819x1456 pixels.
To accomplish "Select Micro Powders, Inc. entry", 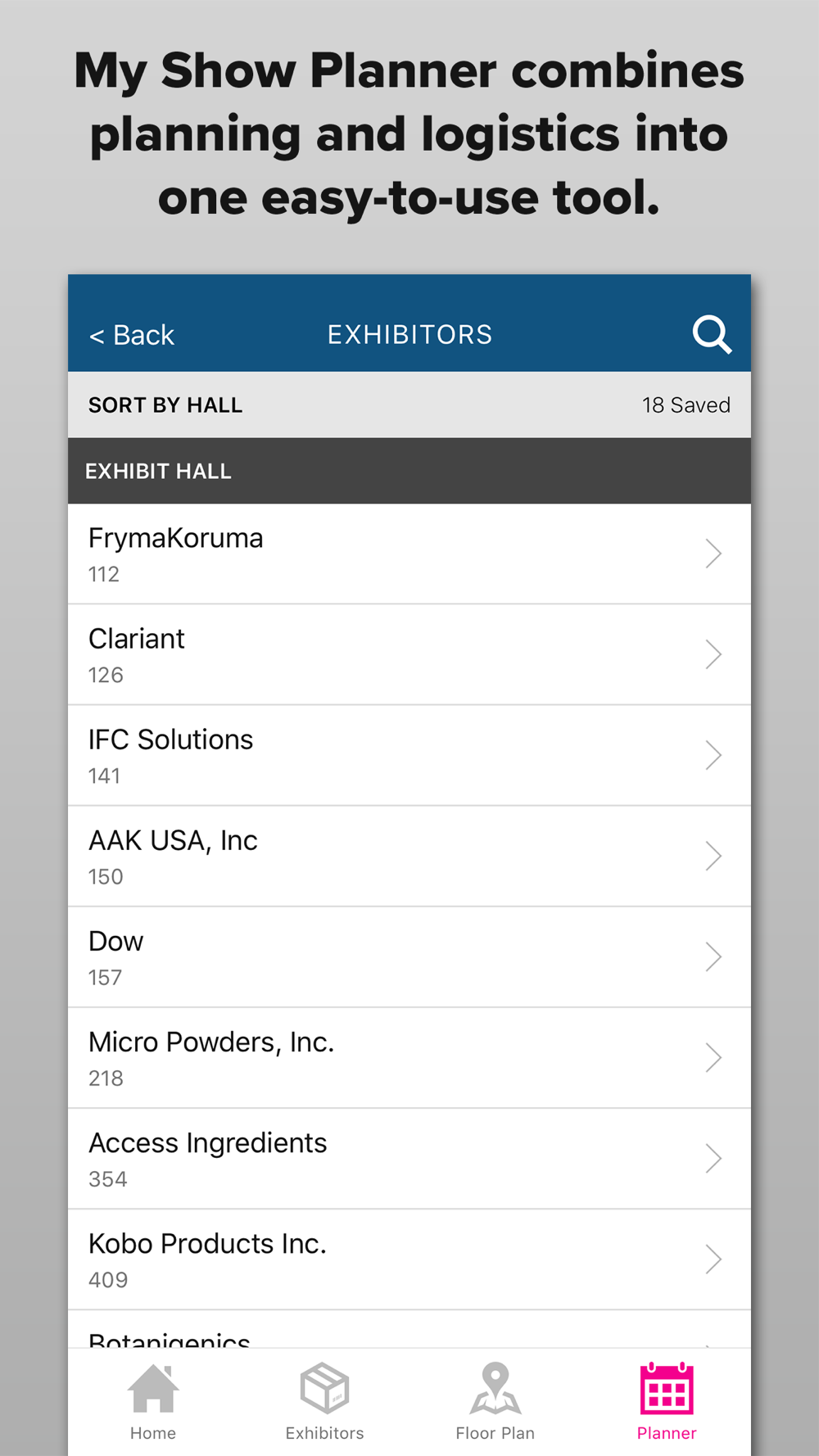I will point(409,1058).
